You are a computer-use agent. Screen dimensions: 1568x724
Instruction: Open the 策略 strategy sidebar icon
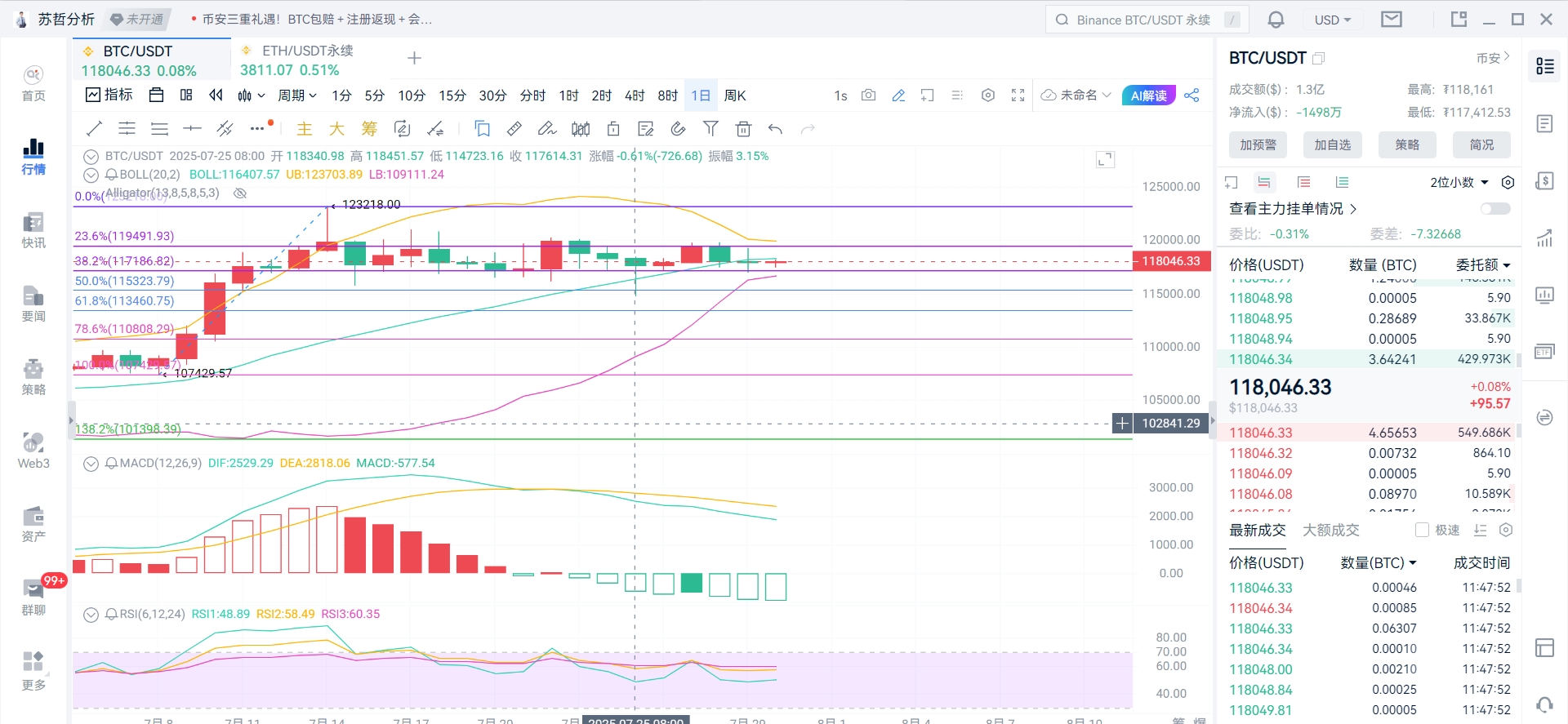tap(33, 377)
